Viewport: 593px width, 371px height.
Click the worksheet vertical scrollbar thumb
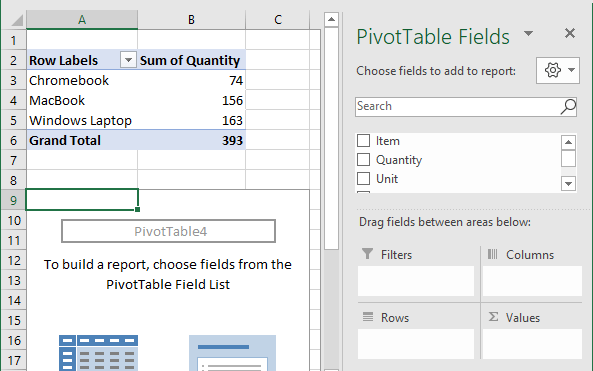tap(331, 138)
